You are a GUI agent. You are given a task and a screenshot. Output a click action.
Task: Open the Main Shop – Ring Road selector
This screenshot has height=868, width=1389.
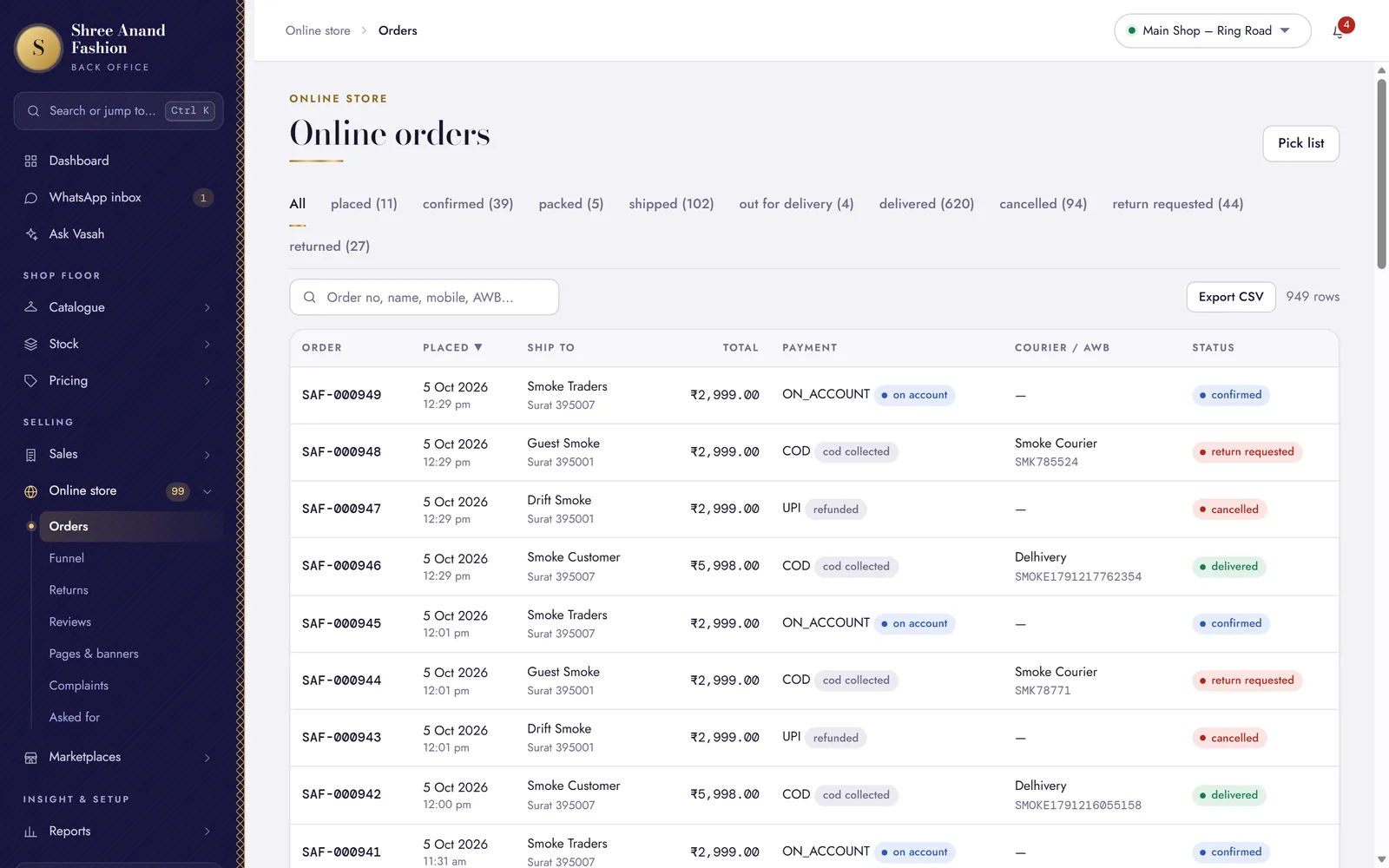tap(1212, 31)
